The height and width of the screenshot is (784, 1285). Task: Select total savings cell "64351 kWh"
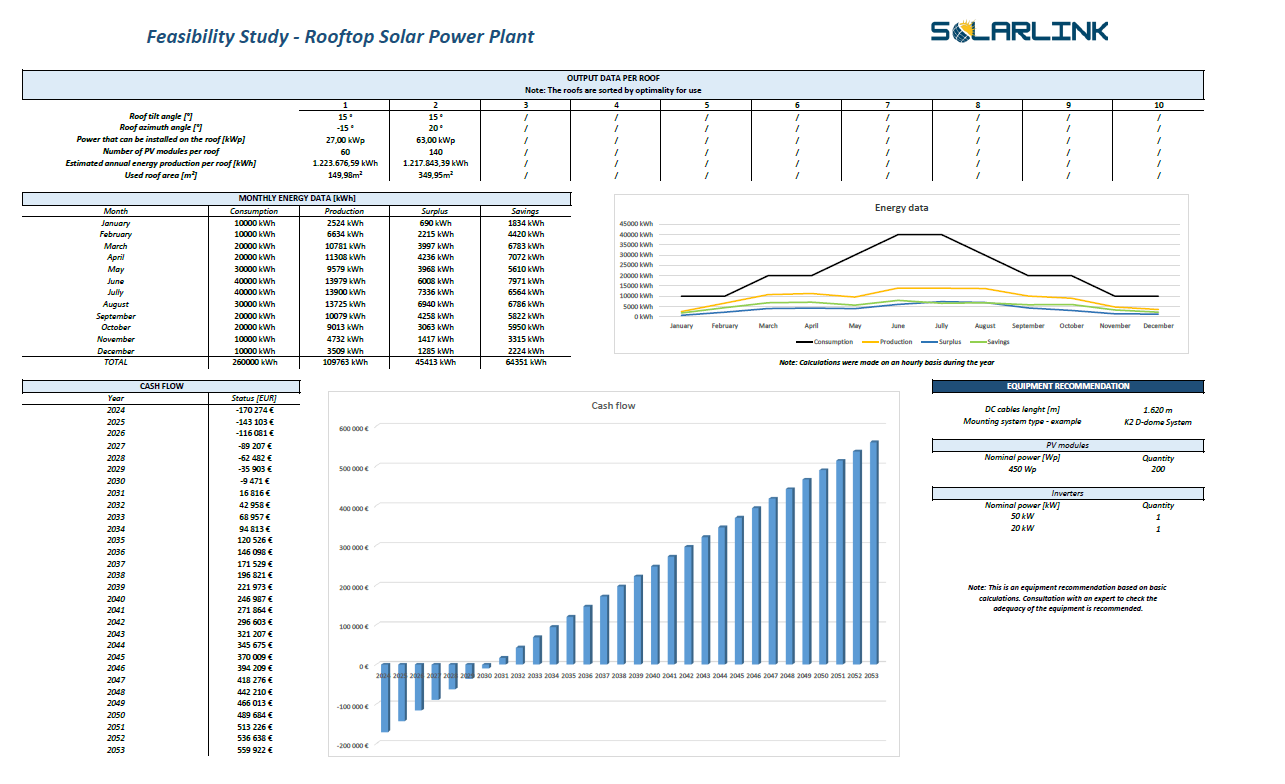[x=526, y=363]
